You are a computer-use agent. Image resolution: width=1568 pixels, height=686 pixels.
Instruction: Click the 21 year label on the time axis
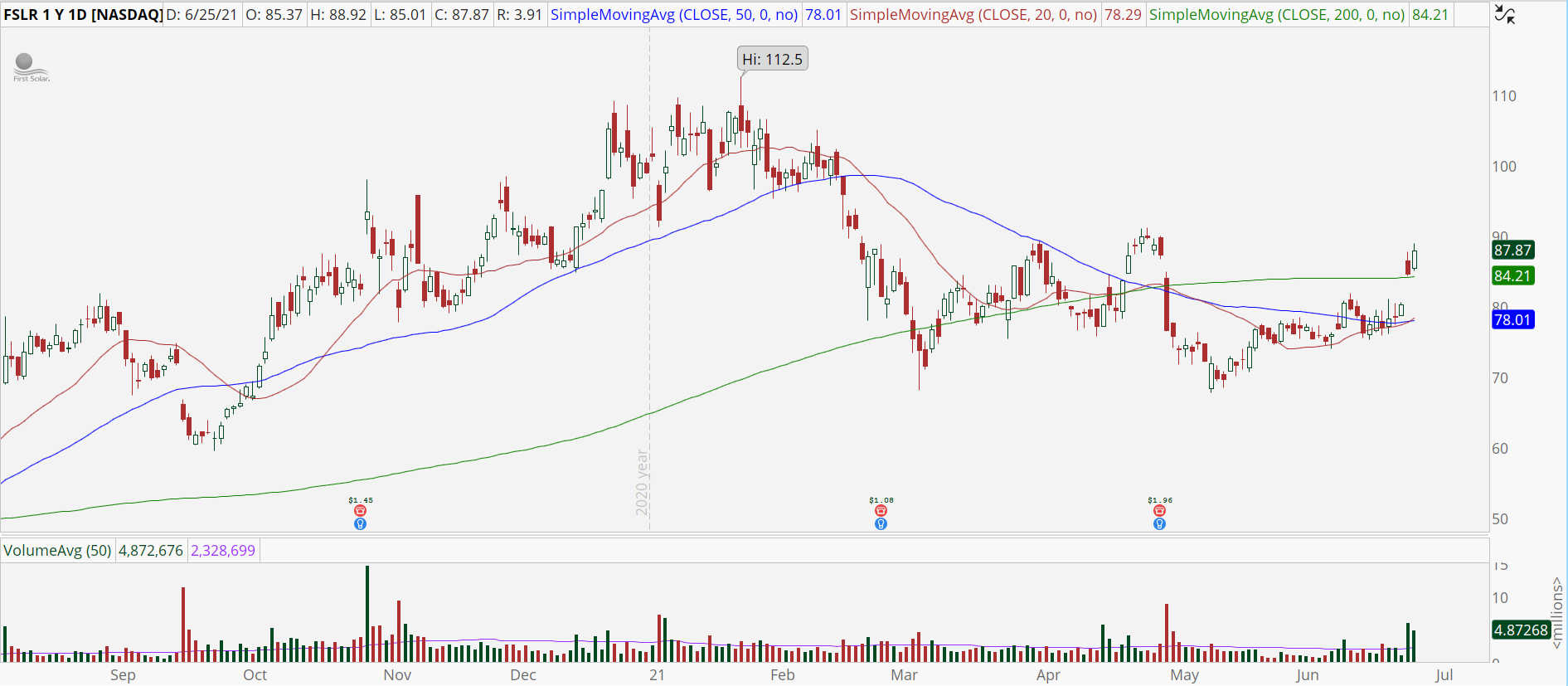[657, 675]
